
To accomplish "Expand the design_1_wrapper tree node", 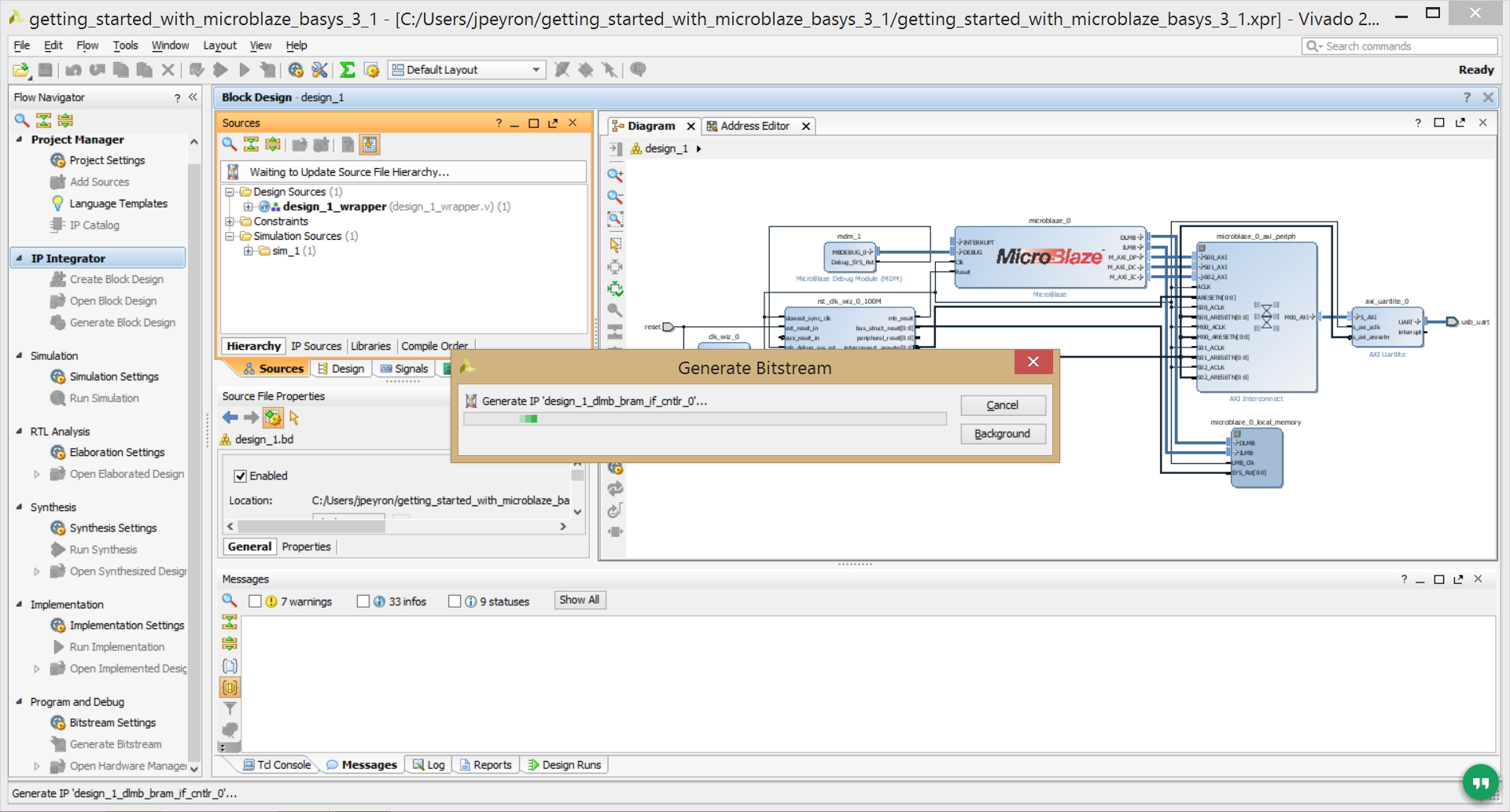I will pos(248,207).
